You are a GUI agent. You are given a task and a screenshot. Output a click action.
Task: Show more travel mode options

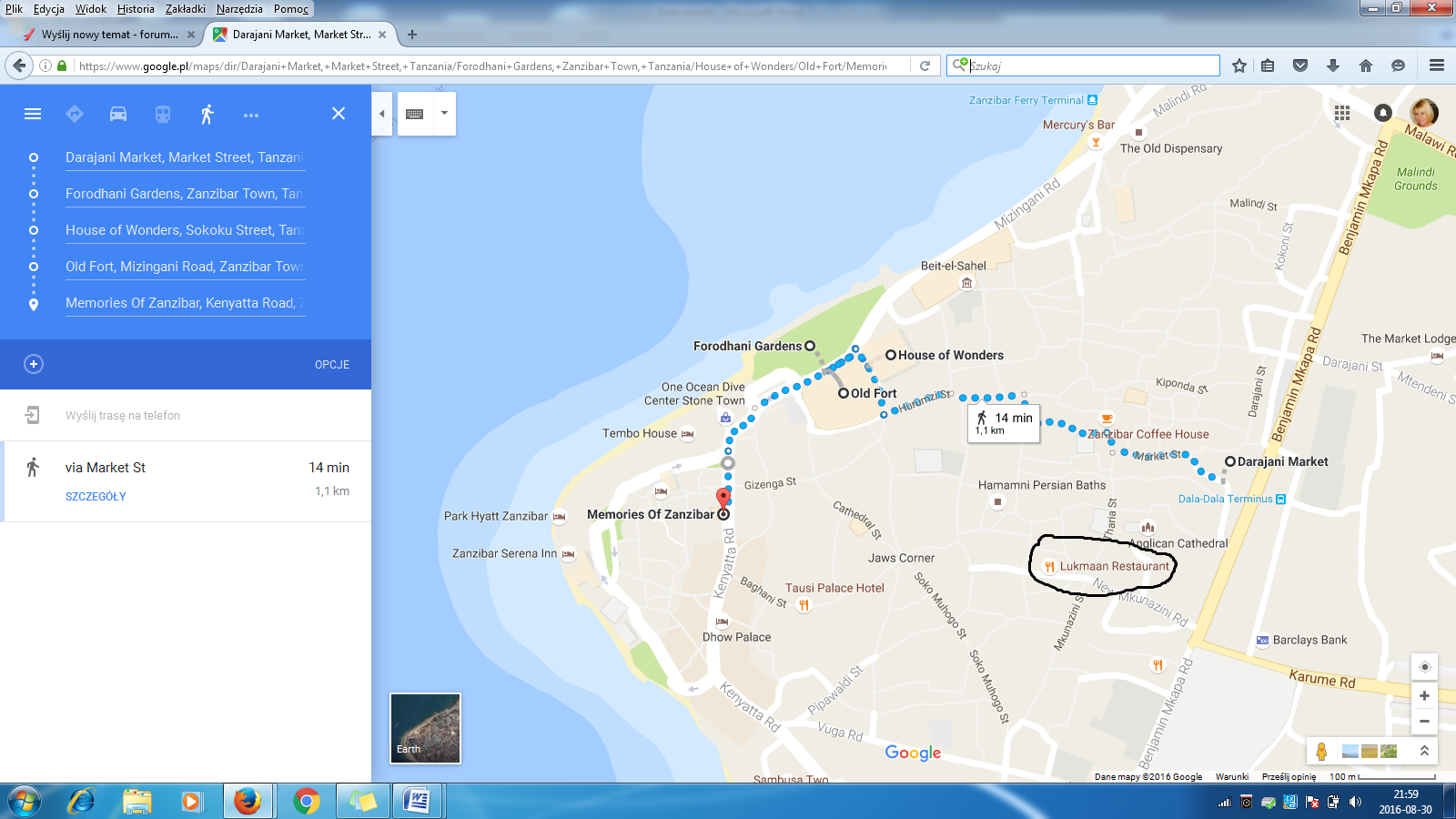click(x=251, y=115)
